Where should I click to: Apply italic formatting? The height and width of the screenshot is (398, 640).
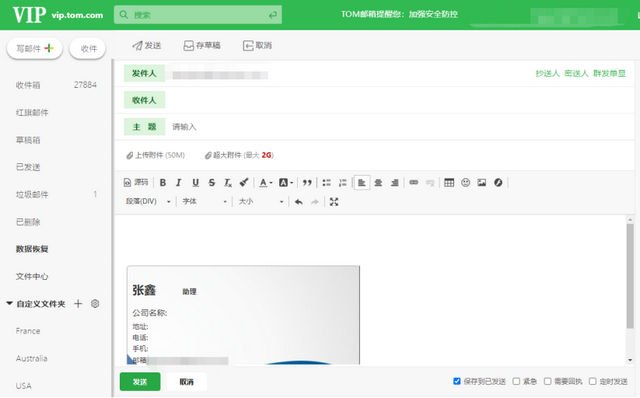point(179,182)
